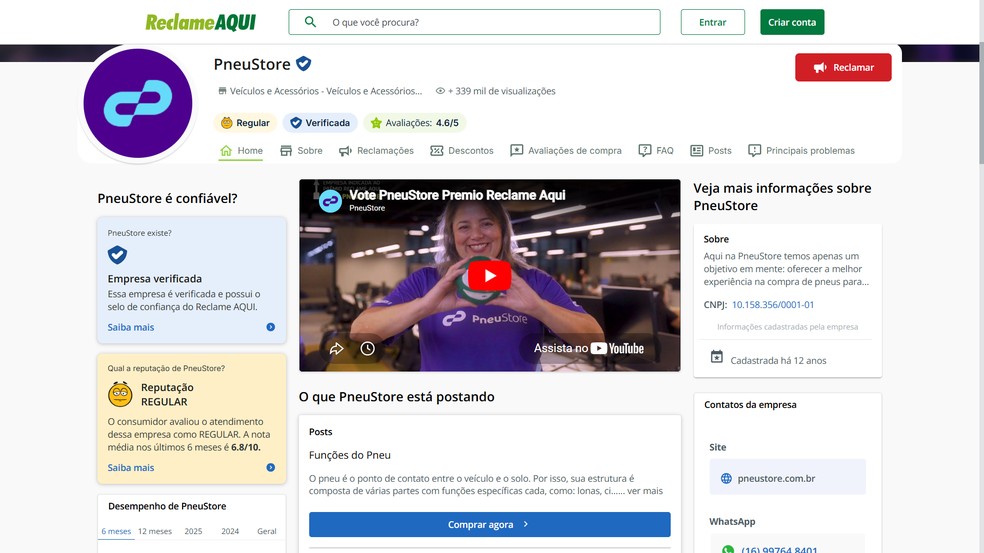Click 'ver mais' in post text
The image size is (984, 553).
[x=644, y=491]
